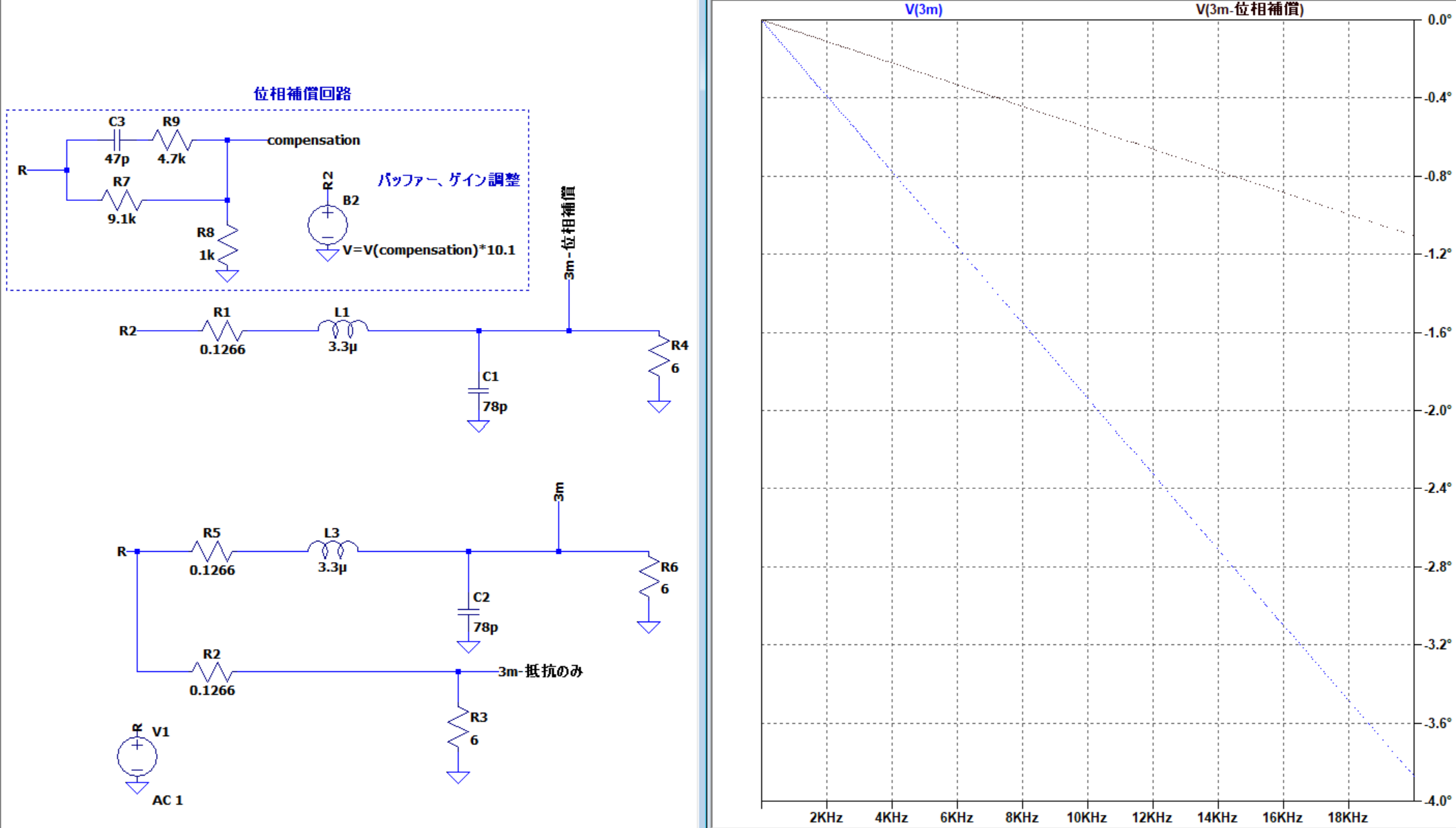Select the L3 inductor symbol

pos(332,549)
